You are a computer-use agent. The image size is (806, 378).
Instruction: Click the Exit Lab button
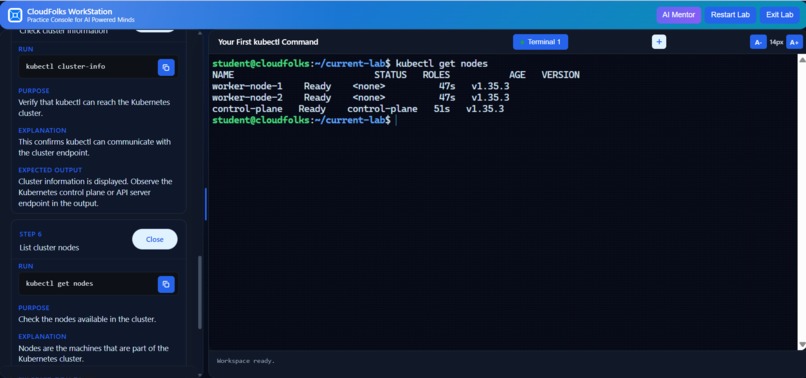click(780, 15)
